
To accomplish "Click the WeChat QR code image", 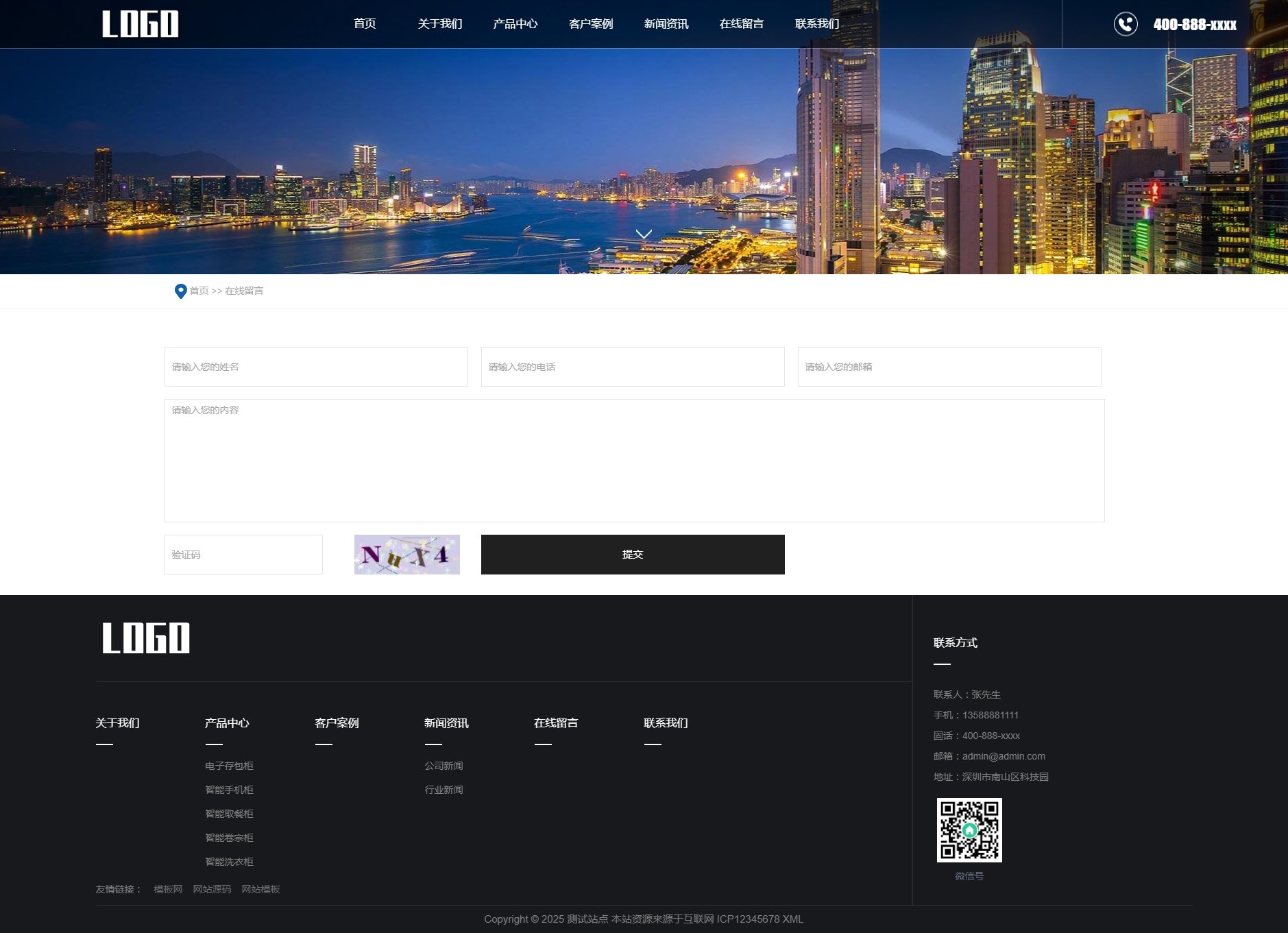I will tap(969, 830).
